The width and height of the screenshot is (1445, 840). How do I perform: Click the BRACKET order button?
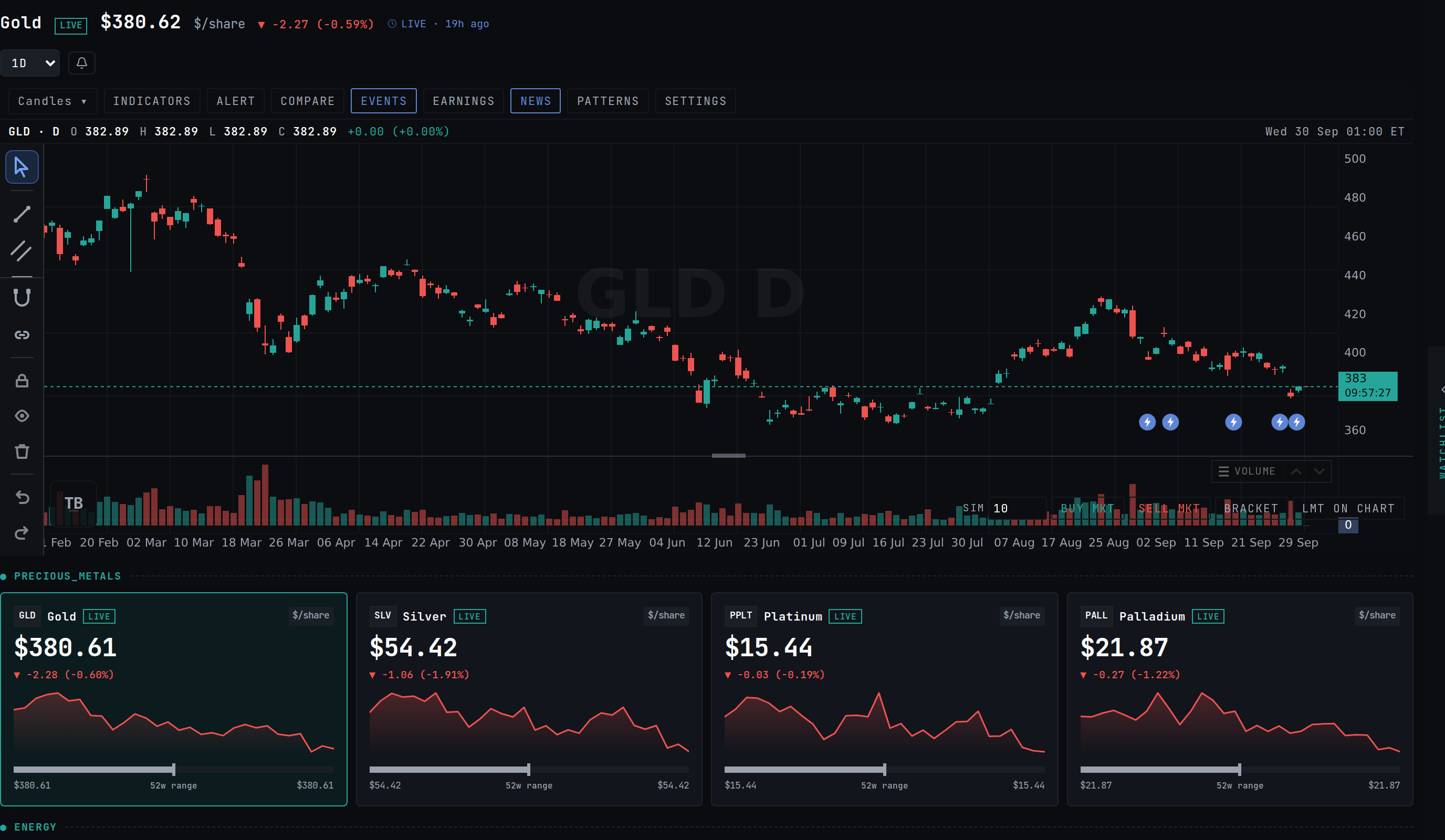click(x=1251, y=509)
